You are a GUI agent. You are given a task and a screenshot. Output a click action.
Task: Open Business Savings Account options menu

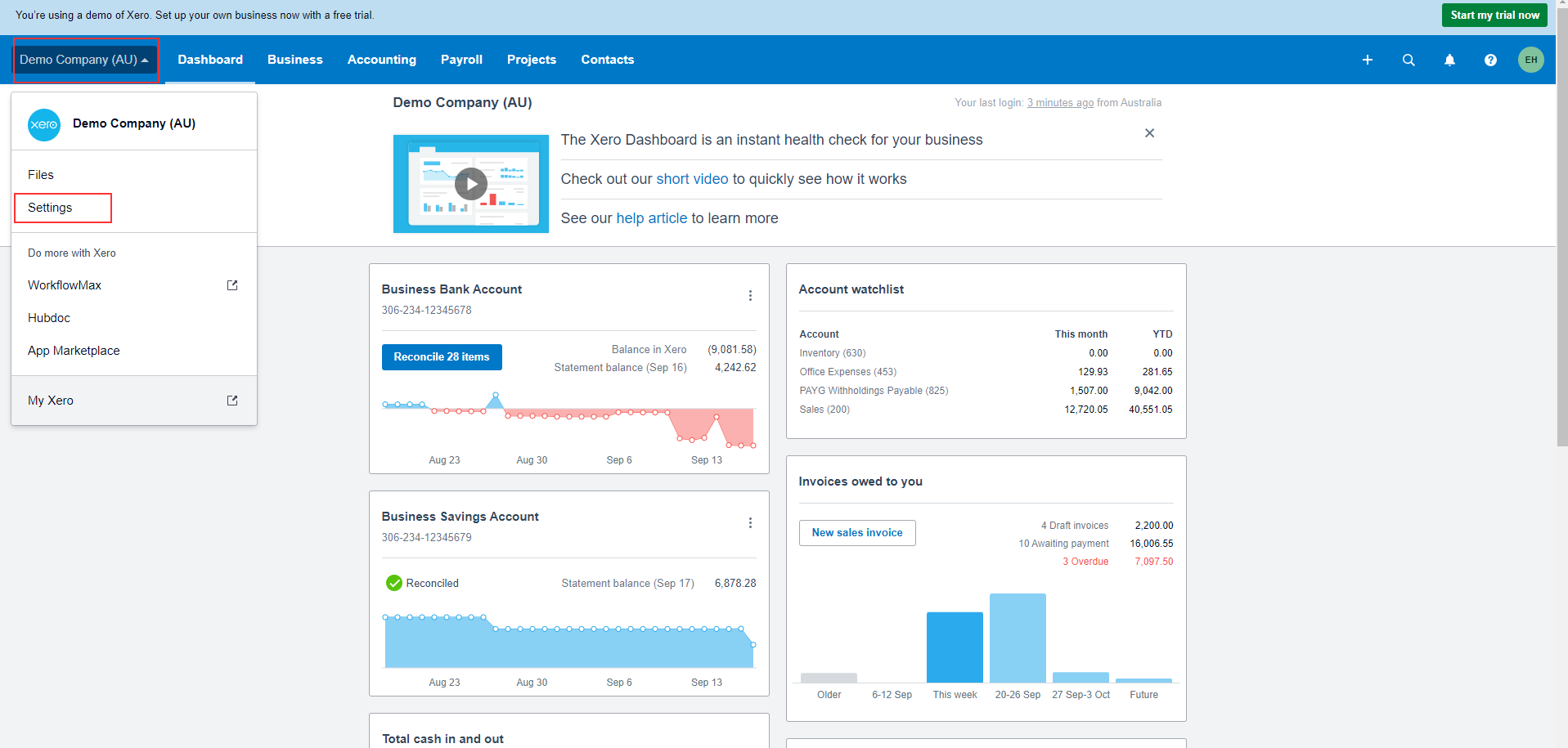point(750,522)
